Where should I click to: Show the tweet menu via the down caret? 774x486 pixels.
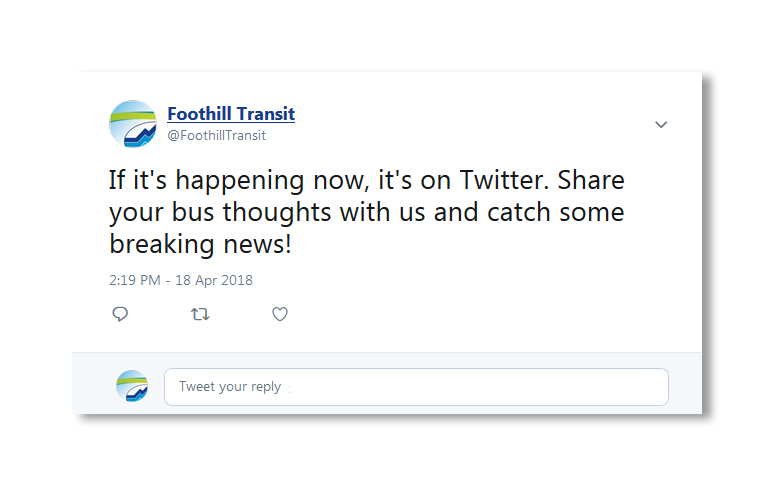[x=661, y=125]
